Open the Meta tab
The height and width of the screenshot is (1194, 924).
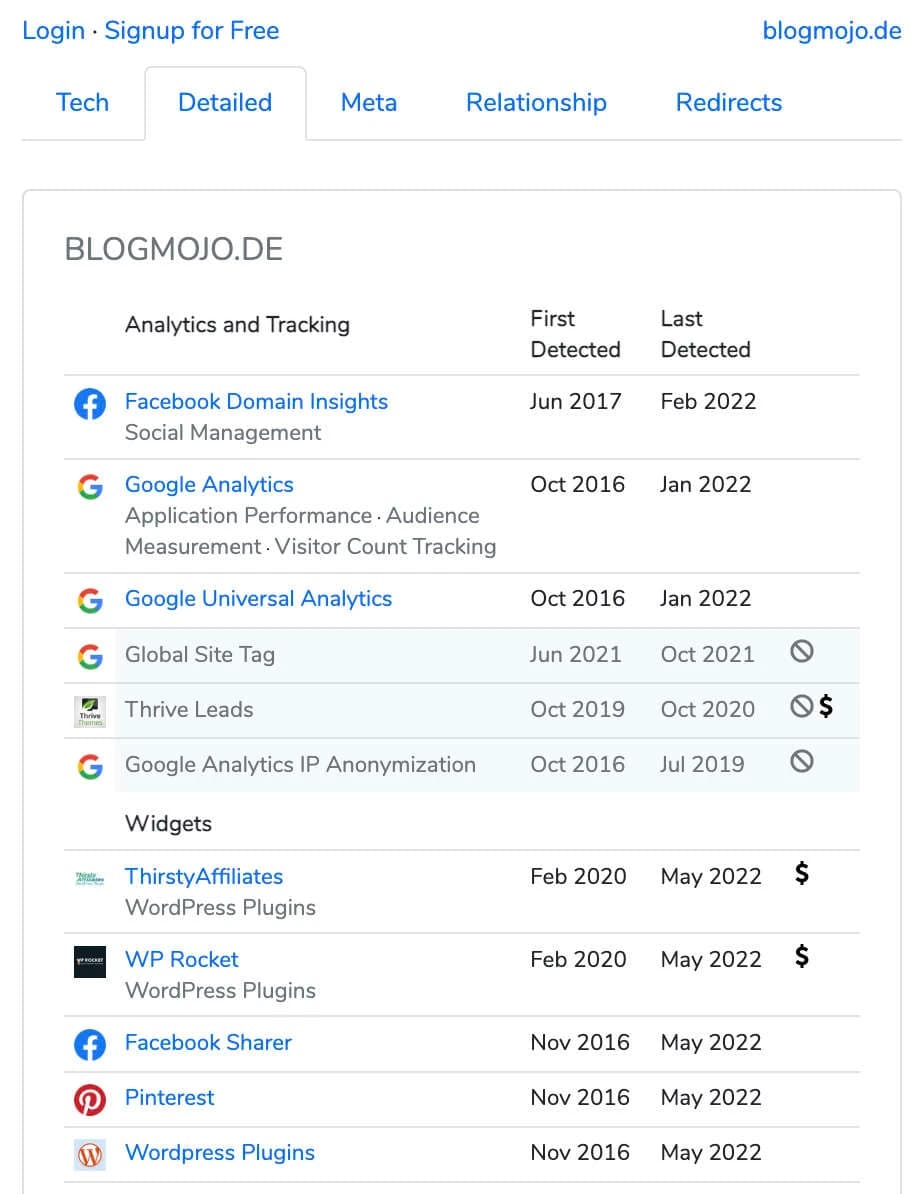(368, 102)
